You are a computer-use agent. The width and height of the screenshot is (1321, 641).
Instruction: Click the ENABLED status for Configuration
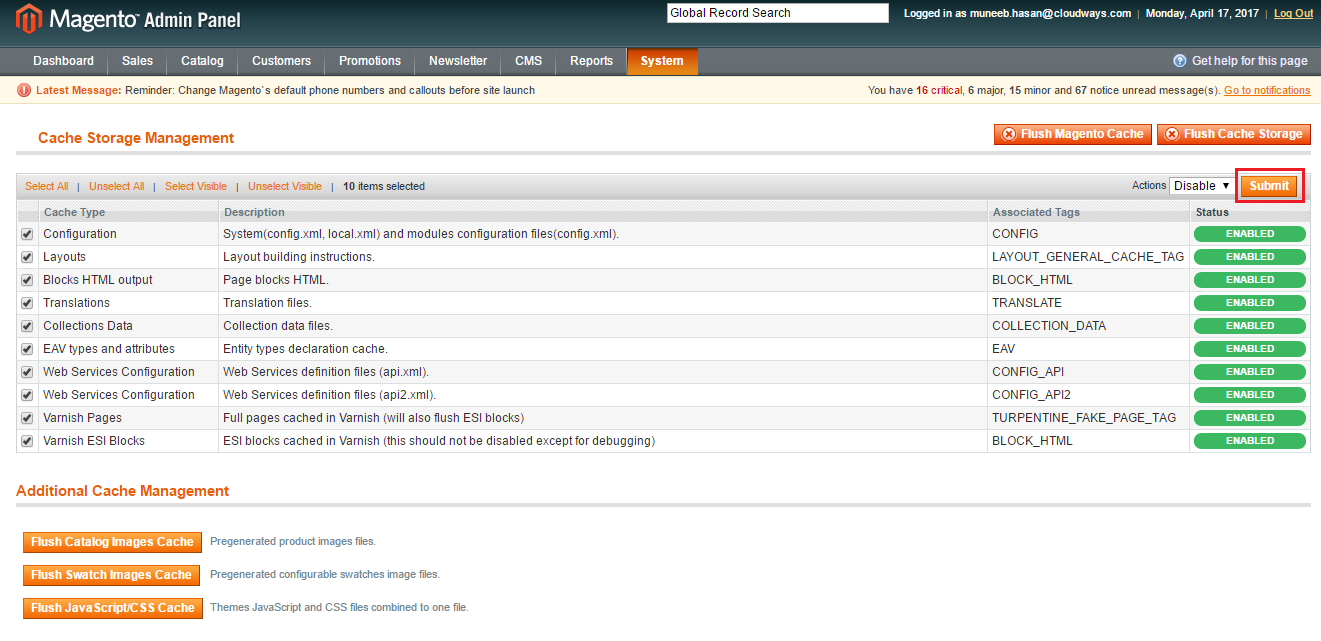tap(1250, 234)
